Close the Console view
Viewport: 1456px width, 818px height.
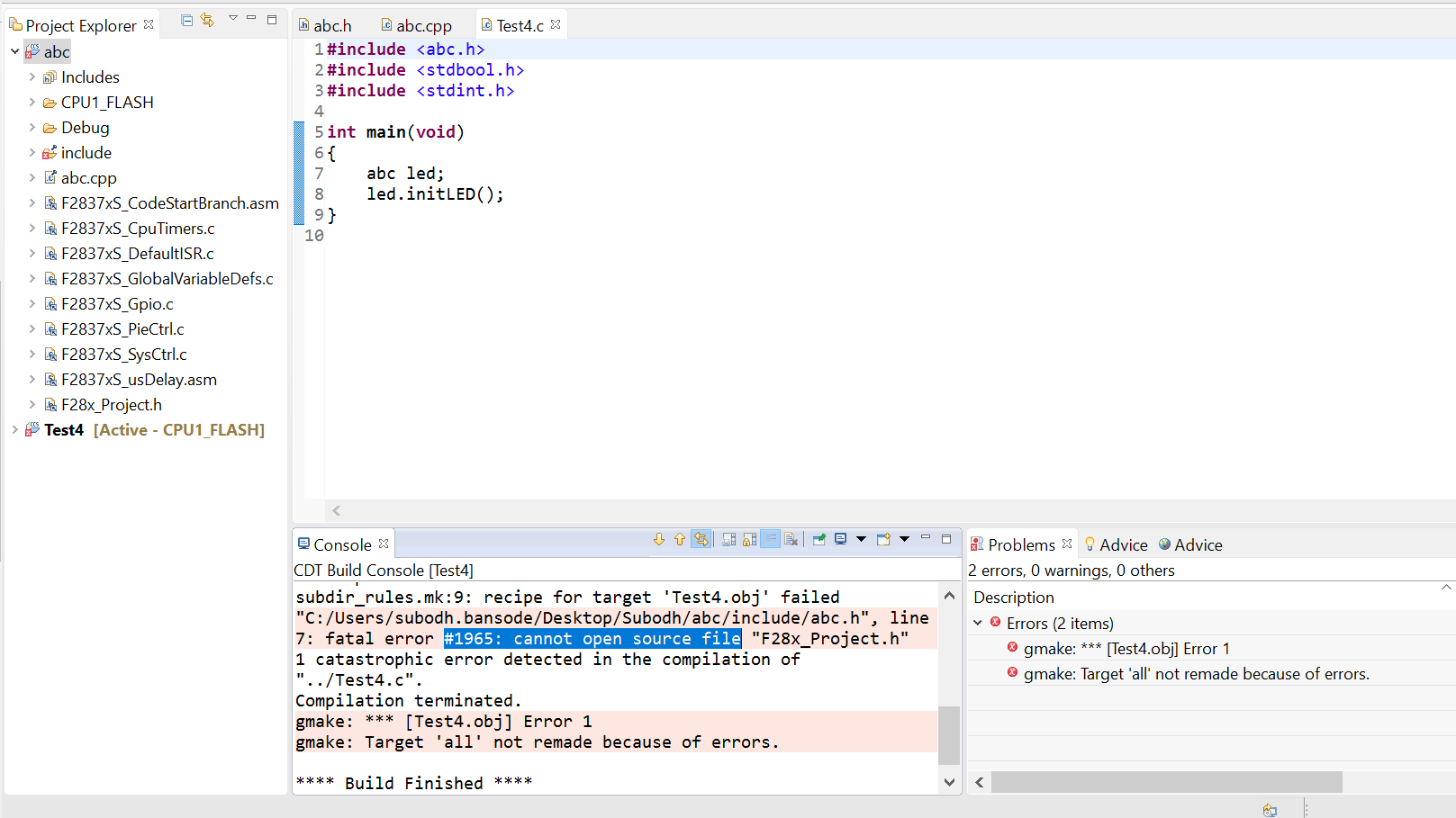point(384,544)
